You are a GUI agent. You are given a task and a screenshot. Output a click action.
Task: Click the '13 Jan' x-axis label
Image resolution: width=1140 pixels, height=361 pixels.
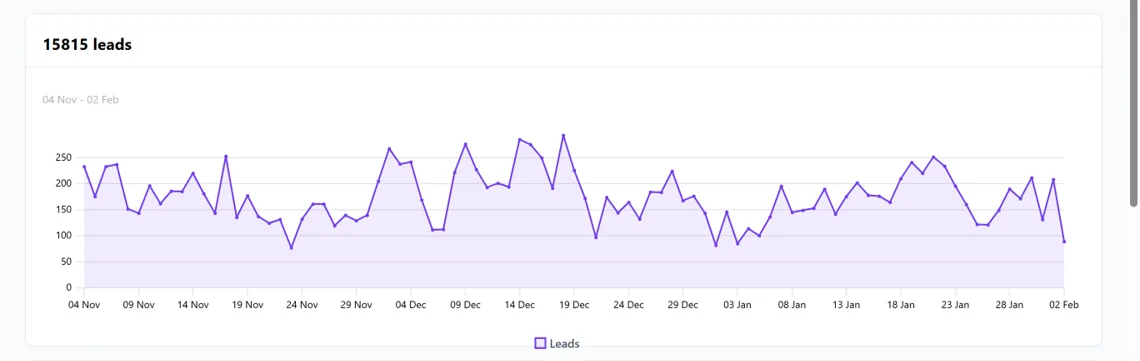(847, 305)
